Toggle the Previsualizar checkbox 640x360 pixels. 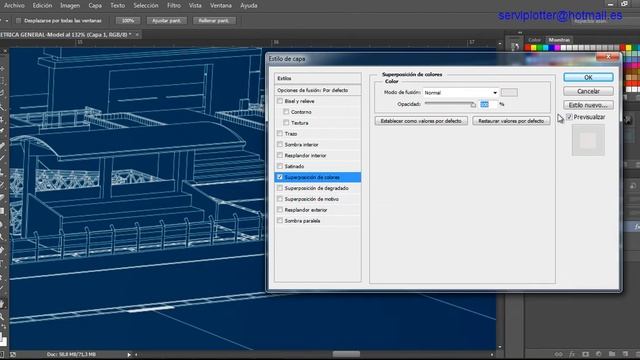569,117
